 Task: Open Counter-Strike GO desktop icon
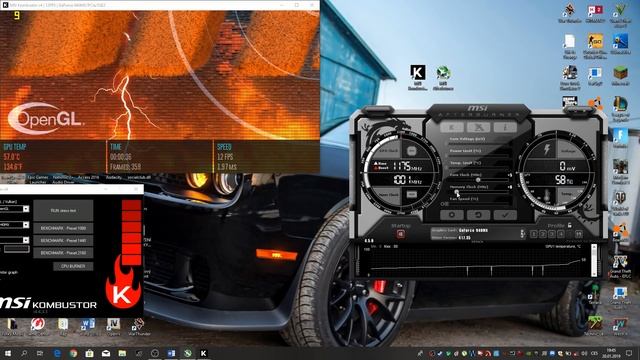[x=595, y=46]
